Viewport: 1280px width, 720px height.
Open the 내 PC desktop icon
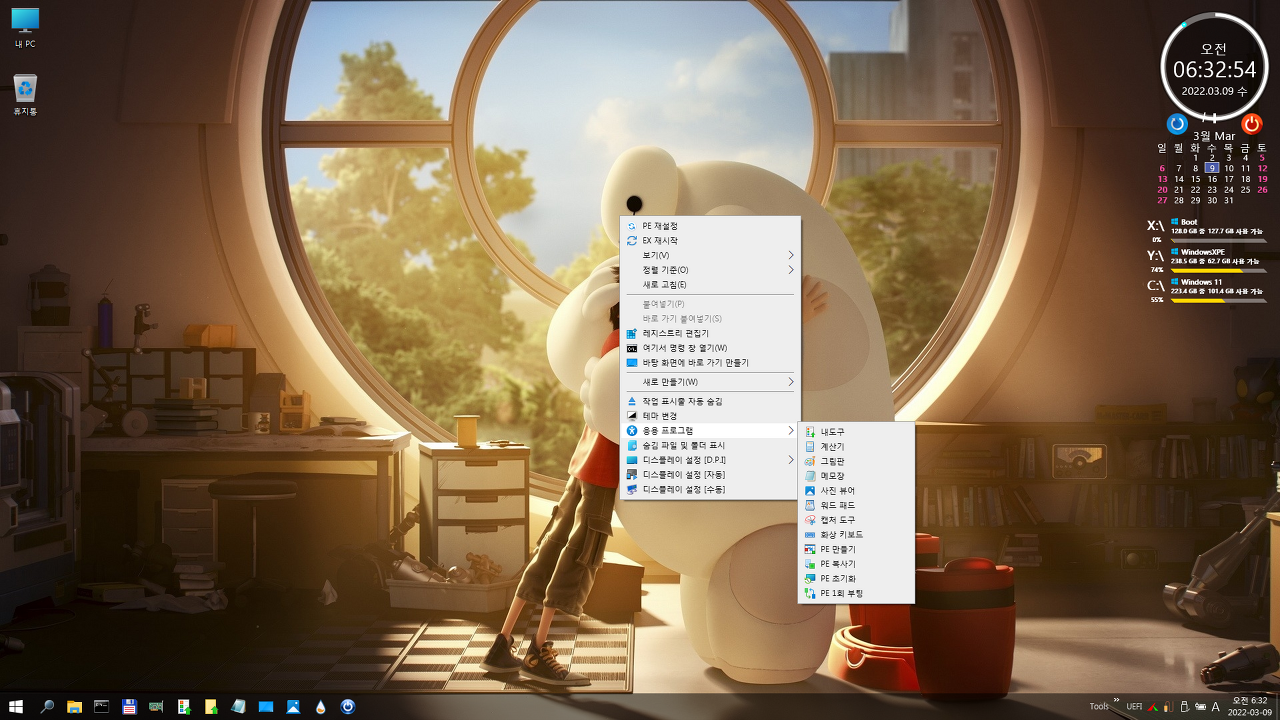[x=25, y=29]
